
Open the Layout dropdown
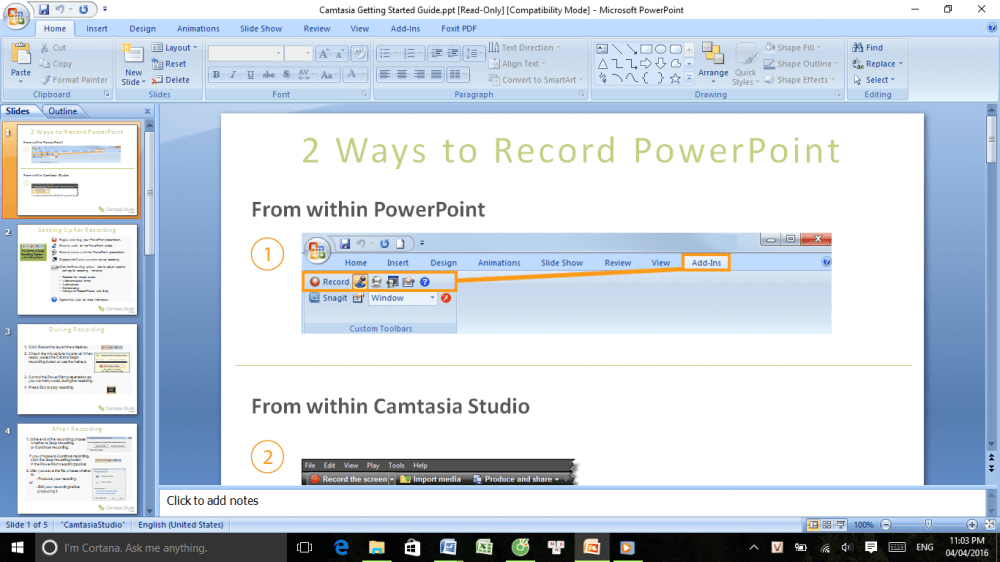pyautogui.click(x=175, y=47)
